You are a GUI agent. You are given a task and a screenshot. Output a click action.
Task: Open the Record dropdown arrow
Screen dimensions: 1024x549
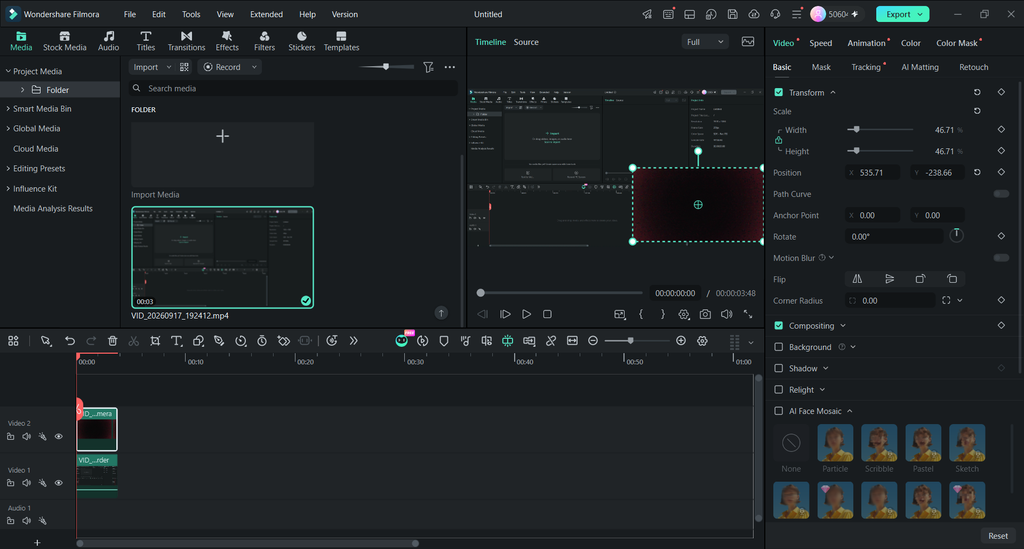point(254,67)
